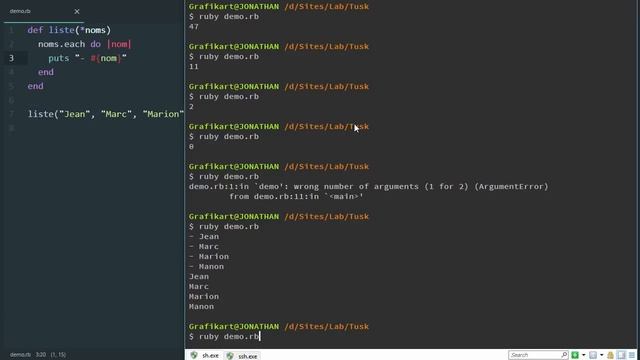Open dropdown next to console list icon
The height and width of the screenshot is (360, 640).
tap(602, 355)
